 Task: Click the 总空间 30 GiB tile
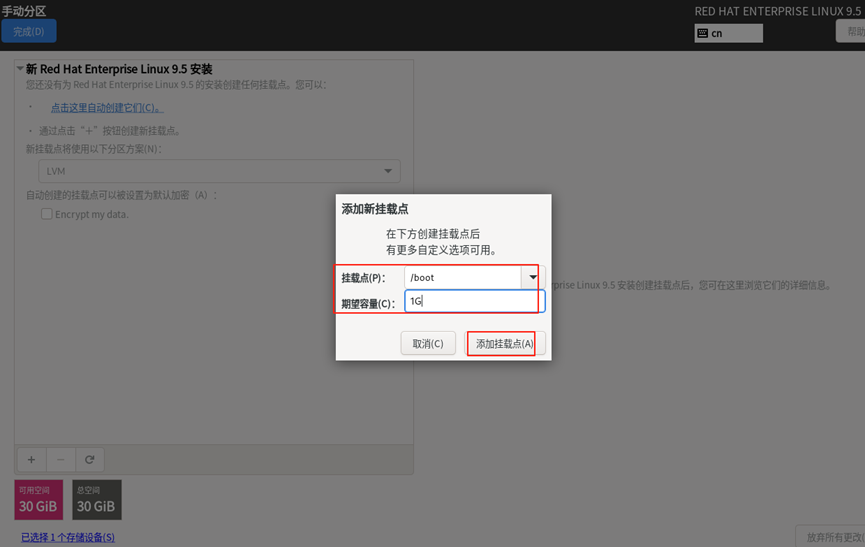[97, 500]
